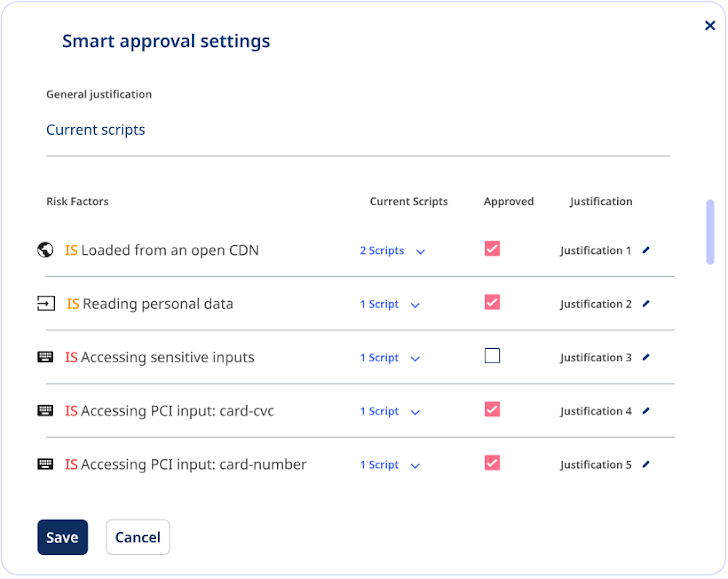Click the globe icon beside Loaded from an open CDN

click(45, 250)
